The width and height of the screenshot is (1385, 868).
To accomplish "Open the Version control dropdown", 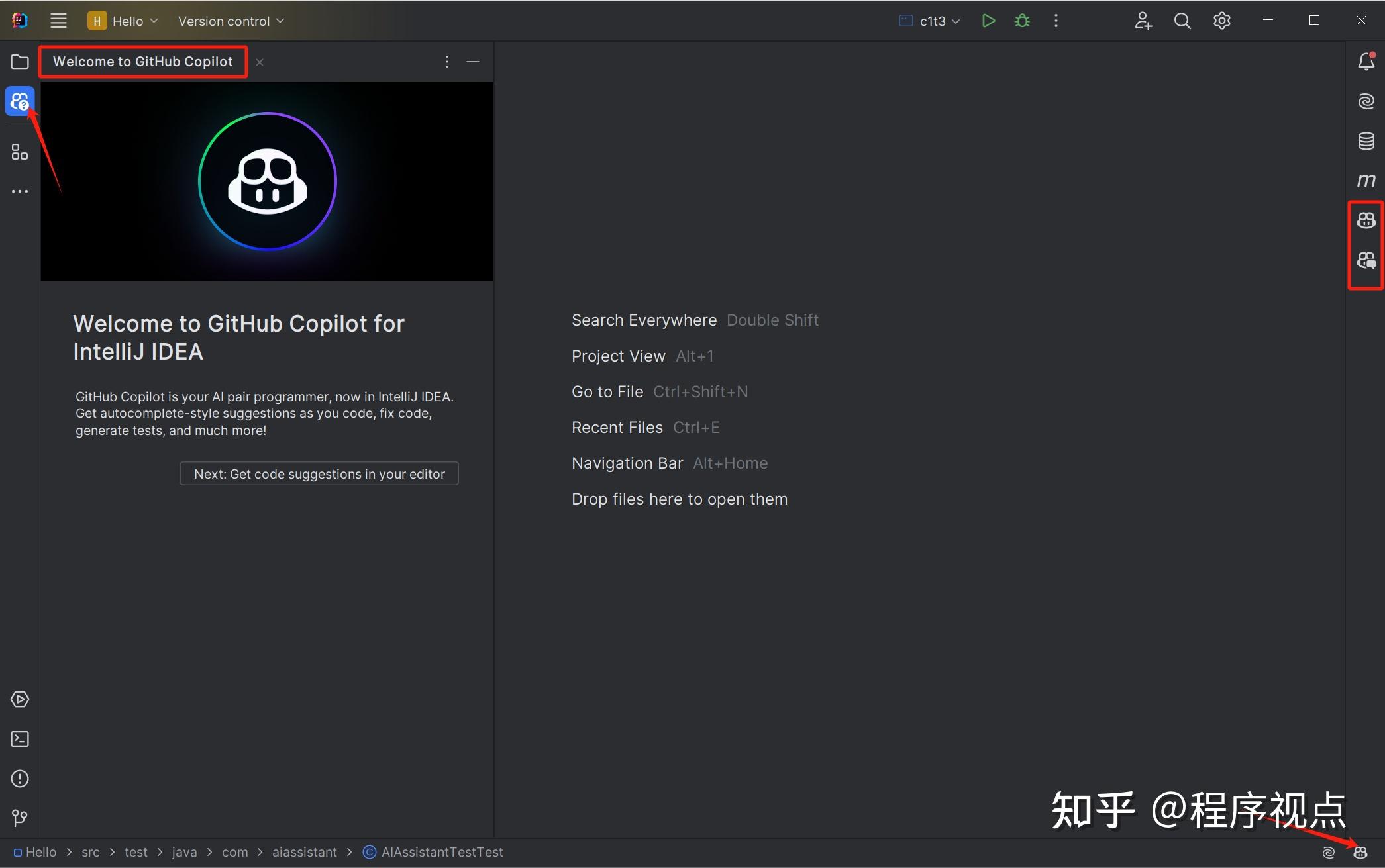I will point(231,21).
